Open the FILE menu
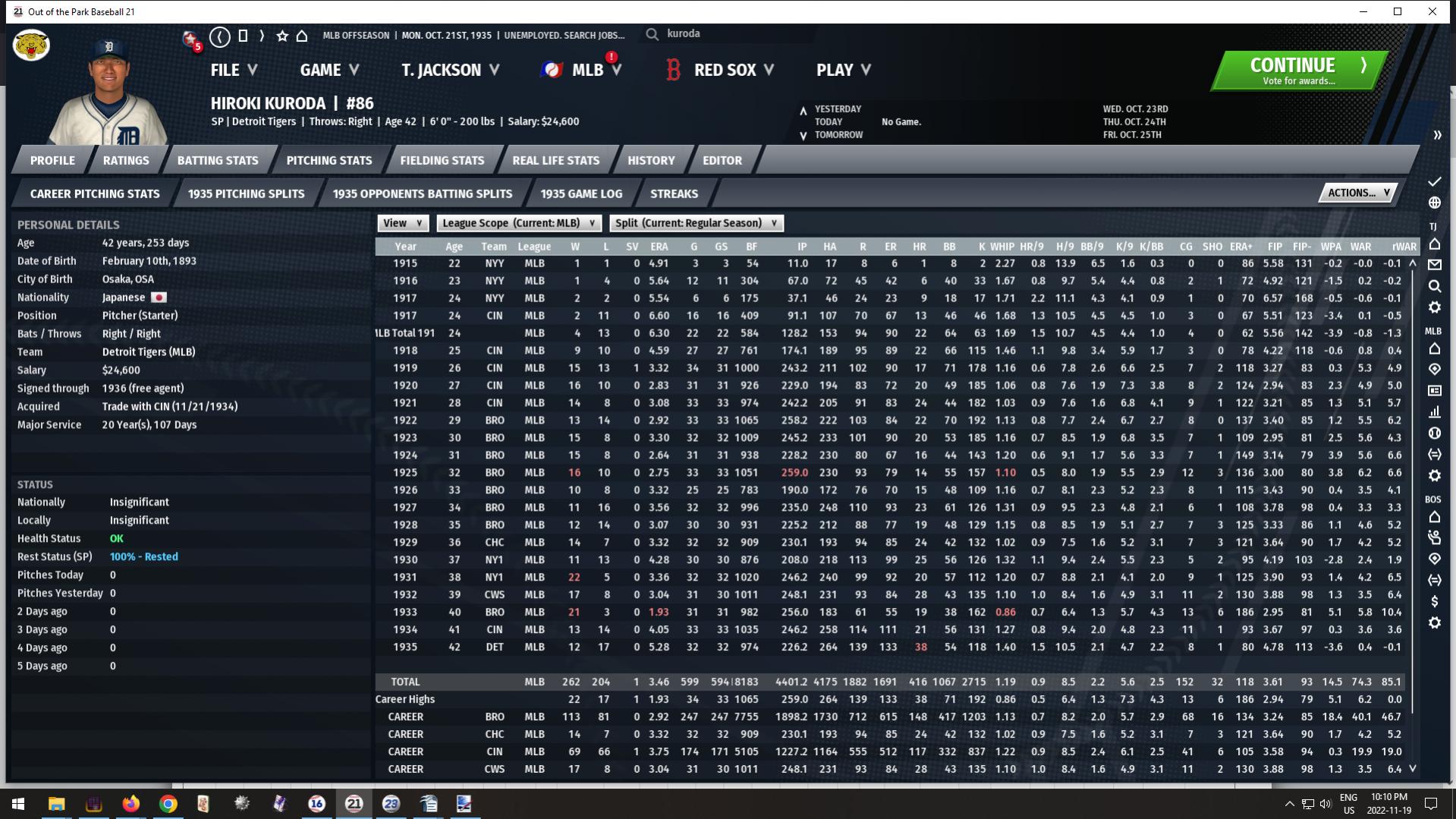Image resolution: width=1456 pixels, height=819 pixels. [x=234, y=70]
